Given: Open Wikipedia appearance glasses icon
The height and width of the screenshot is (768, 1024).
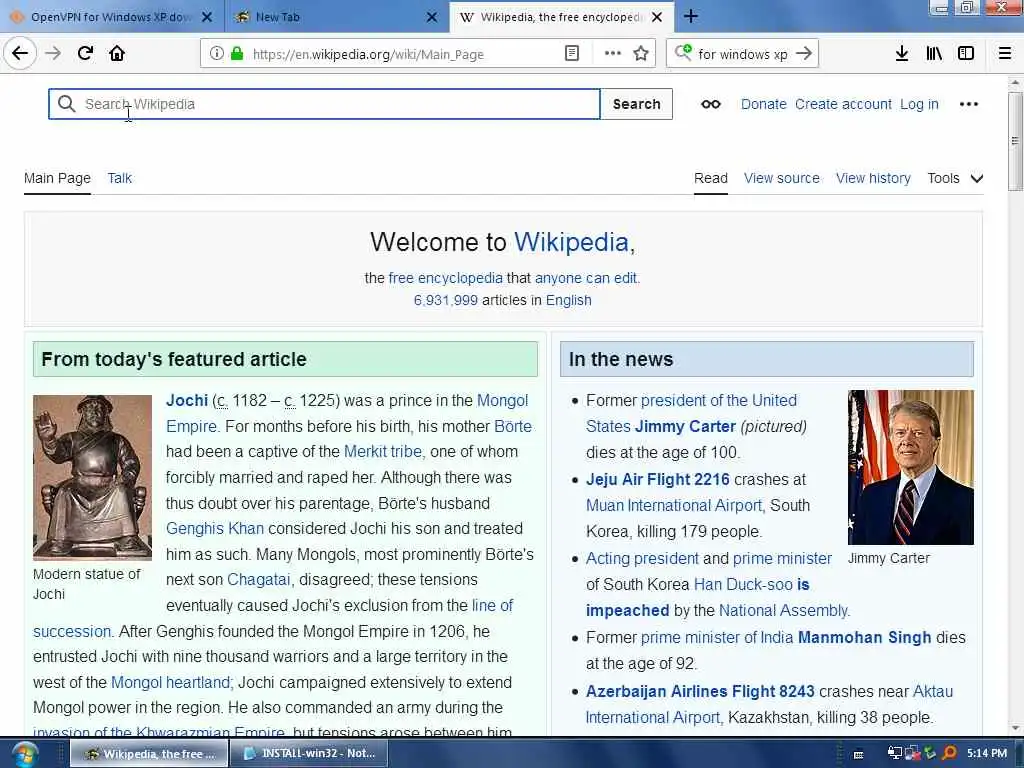Looking at the screenshot, I should click(711, 104).
